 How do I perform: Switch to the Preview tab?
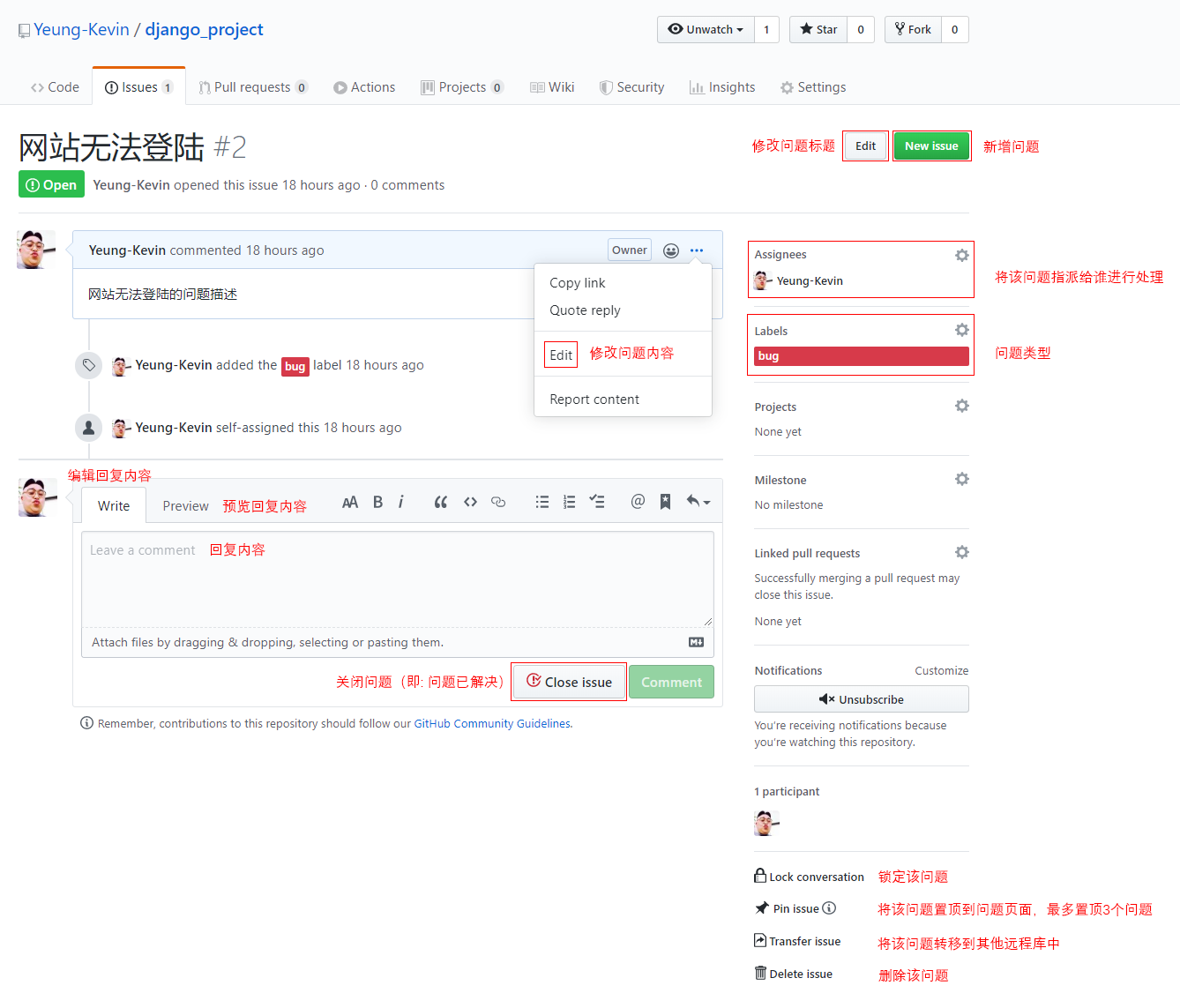tap(185, 506)
